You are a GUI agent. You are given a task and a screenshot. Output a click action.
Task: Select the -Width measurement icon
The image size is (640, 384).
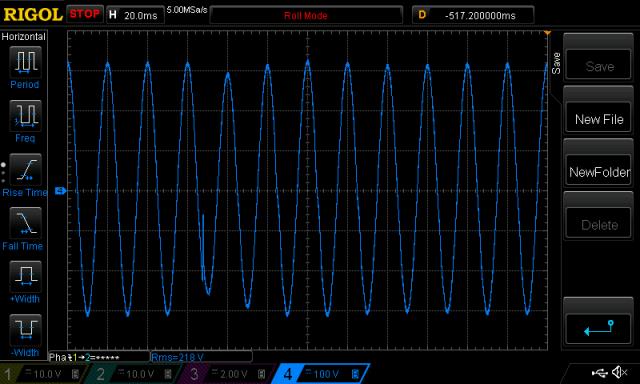(x=25, y=330)
